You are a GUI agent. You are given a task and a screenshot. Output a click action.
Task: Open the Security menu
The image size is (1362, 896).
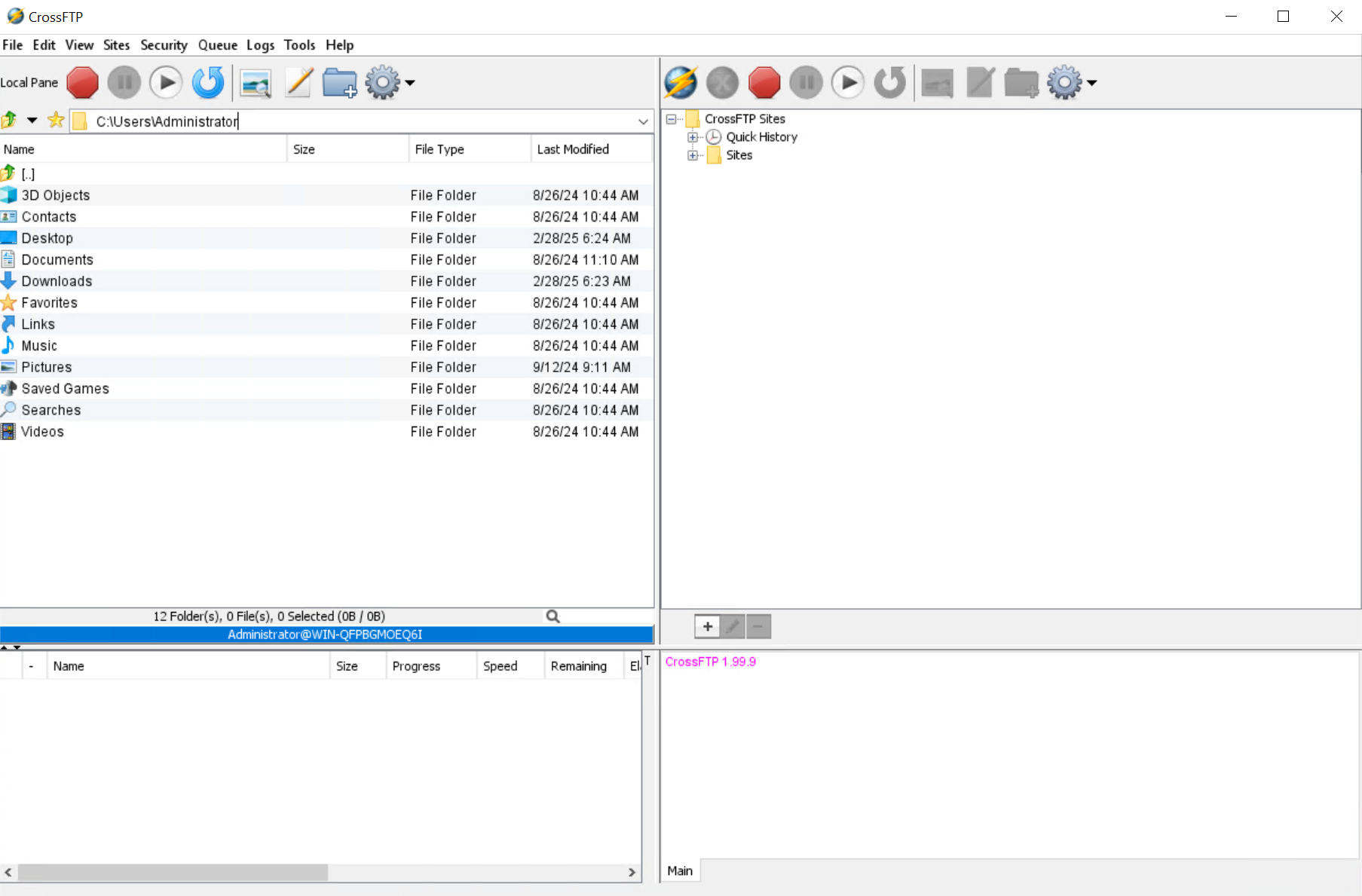click(x=164, y=45)
